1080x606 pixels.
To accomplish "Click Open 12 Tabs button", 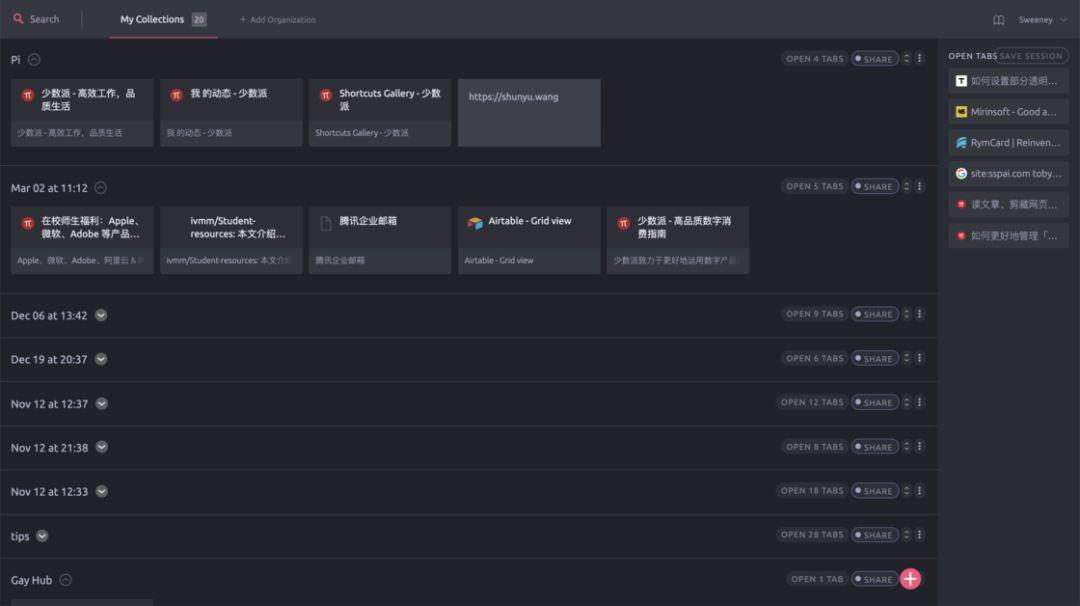I will 811,402.
